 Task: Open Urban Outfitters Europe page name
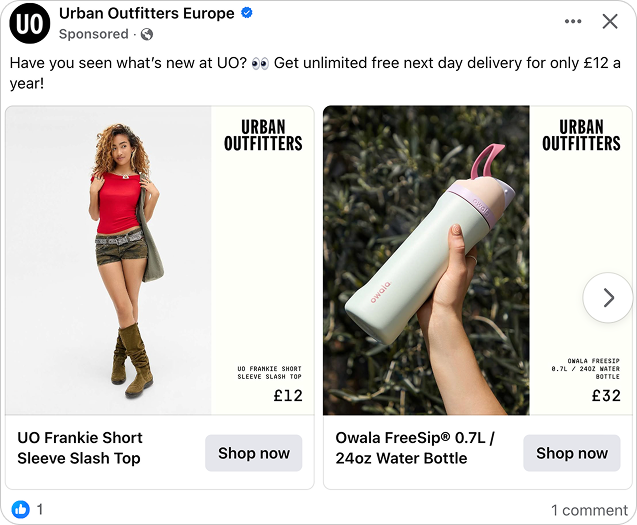pyautogui.click(x=147, y=13)
